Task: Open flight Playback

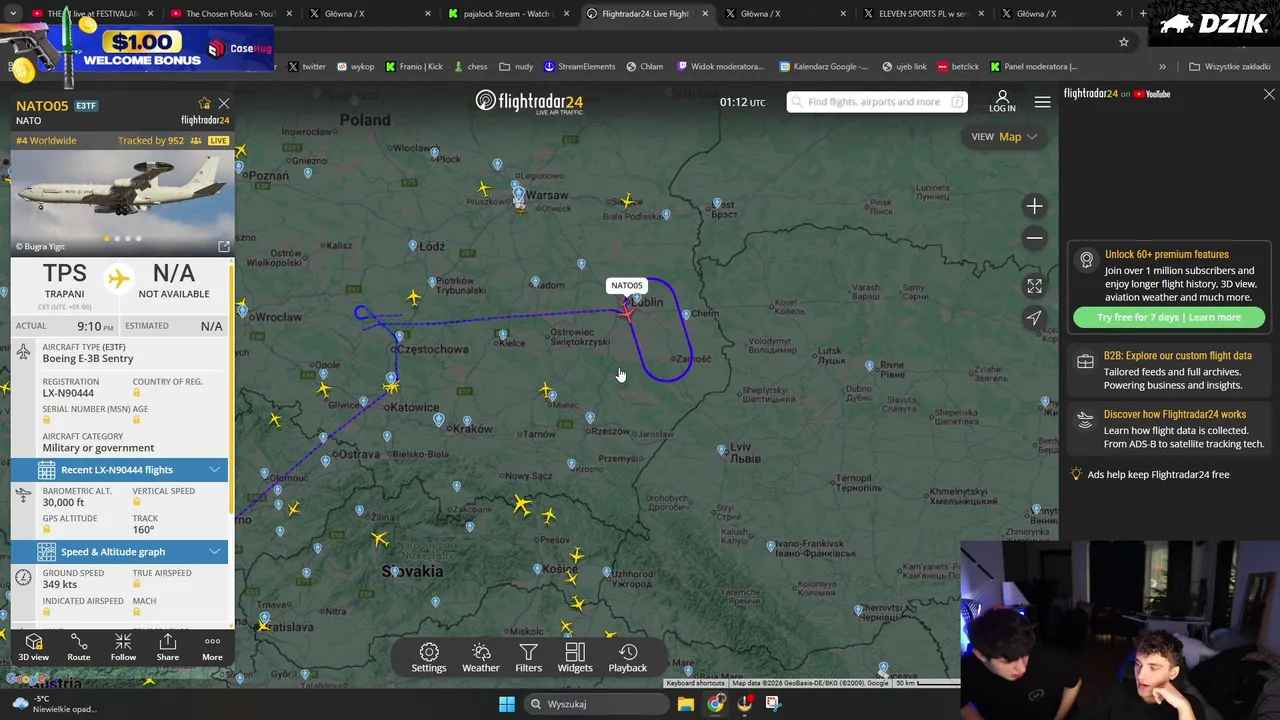Action: [628, 658]
